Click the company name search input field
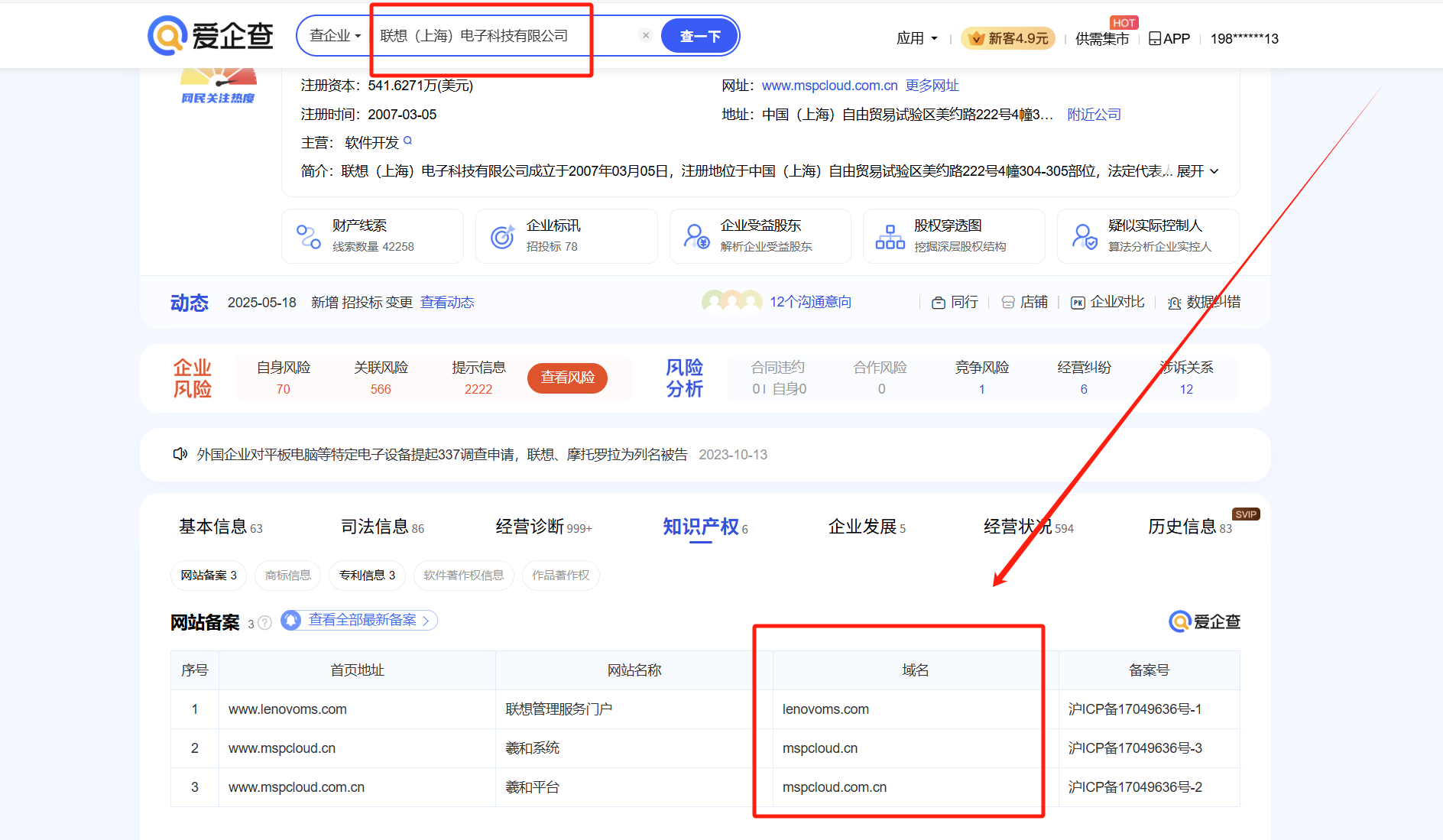Screen dimensions: 1443x840 tap(504, 36)
